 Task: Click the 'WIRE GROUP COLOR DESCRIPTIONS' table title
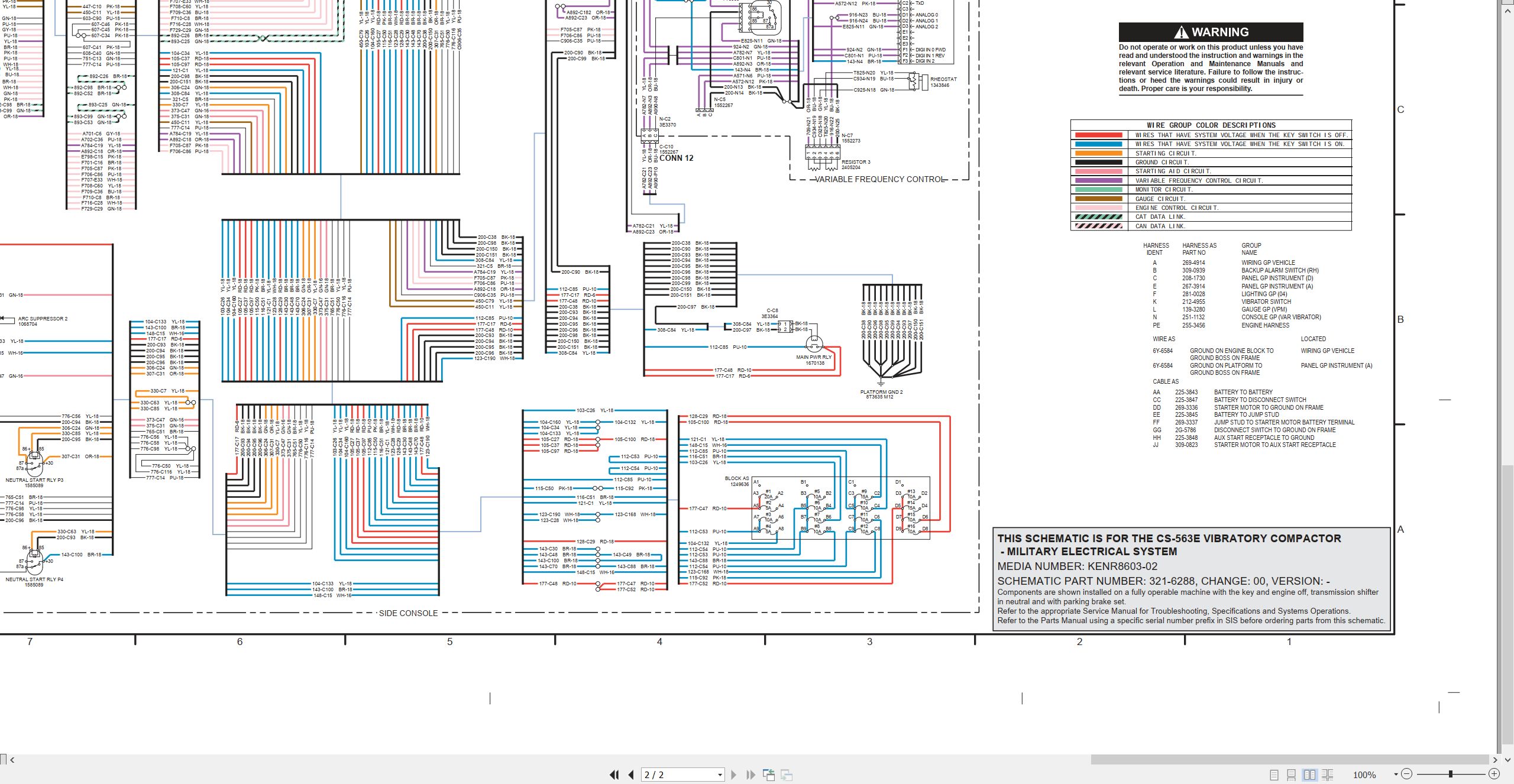coord(1211,125)
